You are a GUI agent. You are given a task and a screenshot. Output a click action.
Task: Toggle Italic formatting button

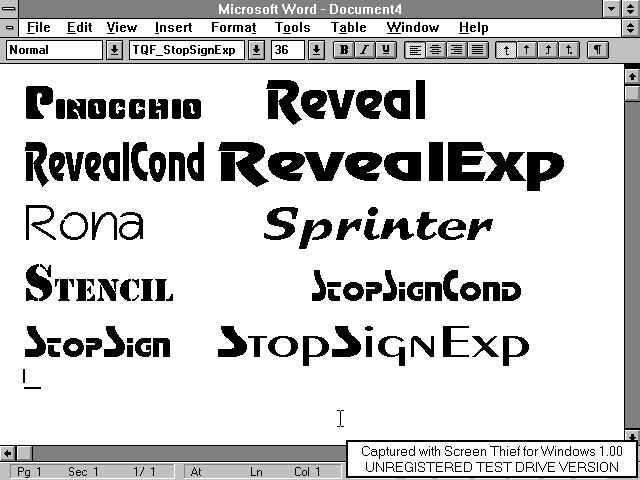[x=364, y=50]
